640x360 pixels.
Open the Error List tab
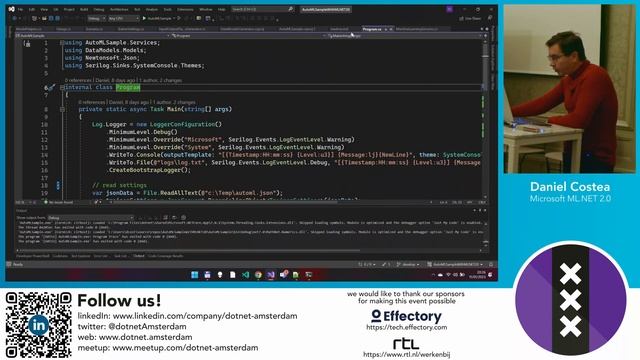(x=100, y=256)
